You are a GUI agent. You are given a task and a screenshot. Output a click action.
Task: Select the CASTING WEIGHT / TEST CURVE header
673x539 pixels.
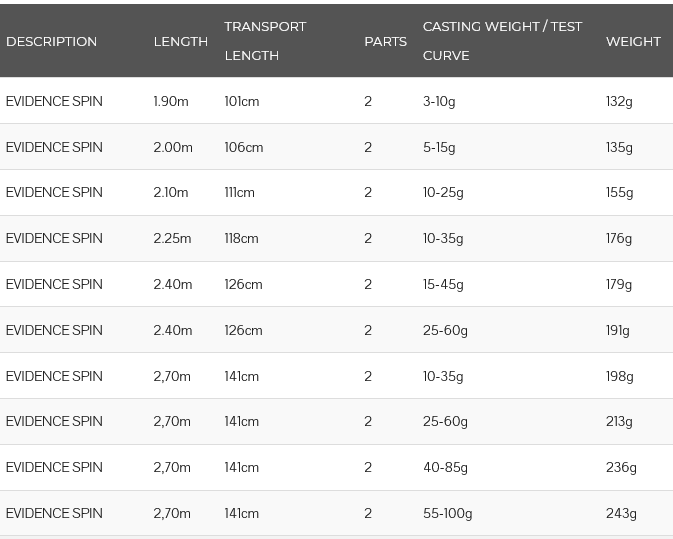click(502, 41)
